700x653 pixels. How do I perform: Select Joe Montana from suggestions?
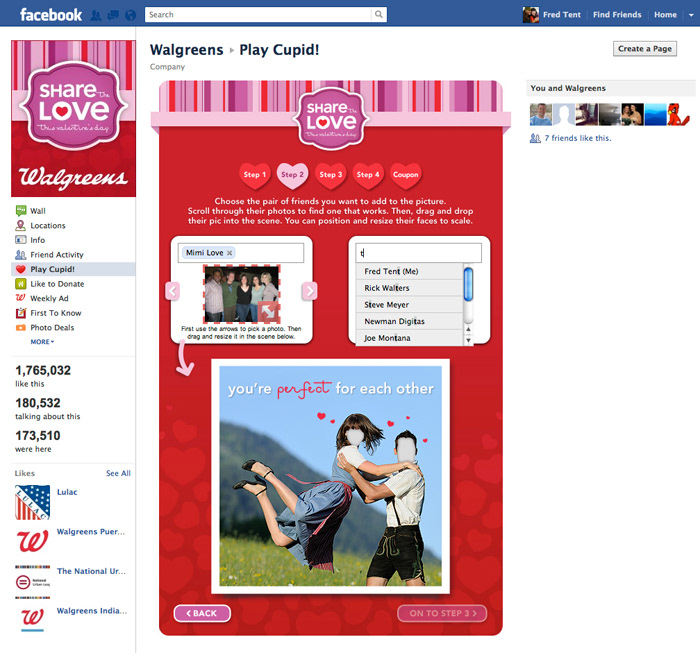click(x=409, y=338)
